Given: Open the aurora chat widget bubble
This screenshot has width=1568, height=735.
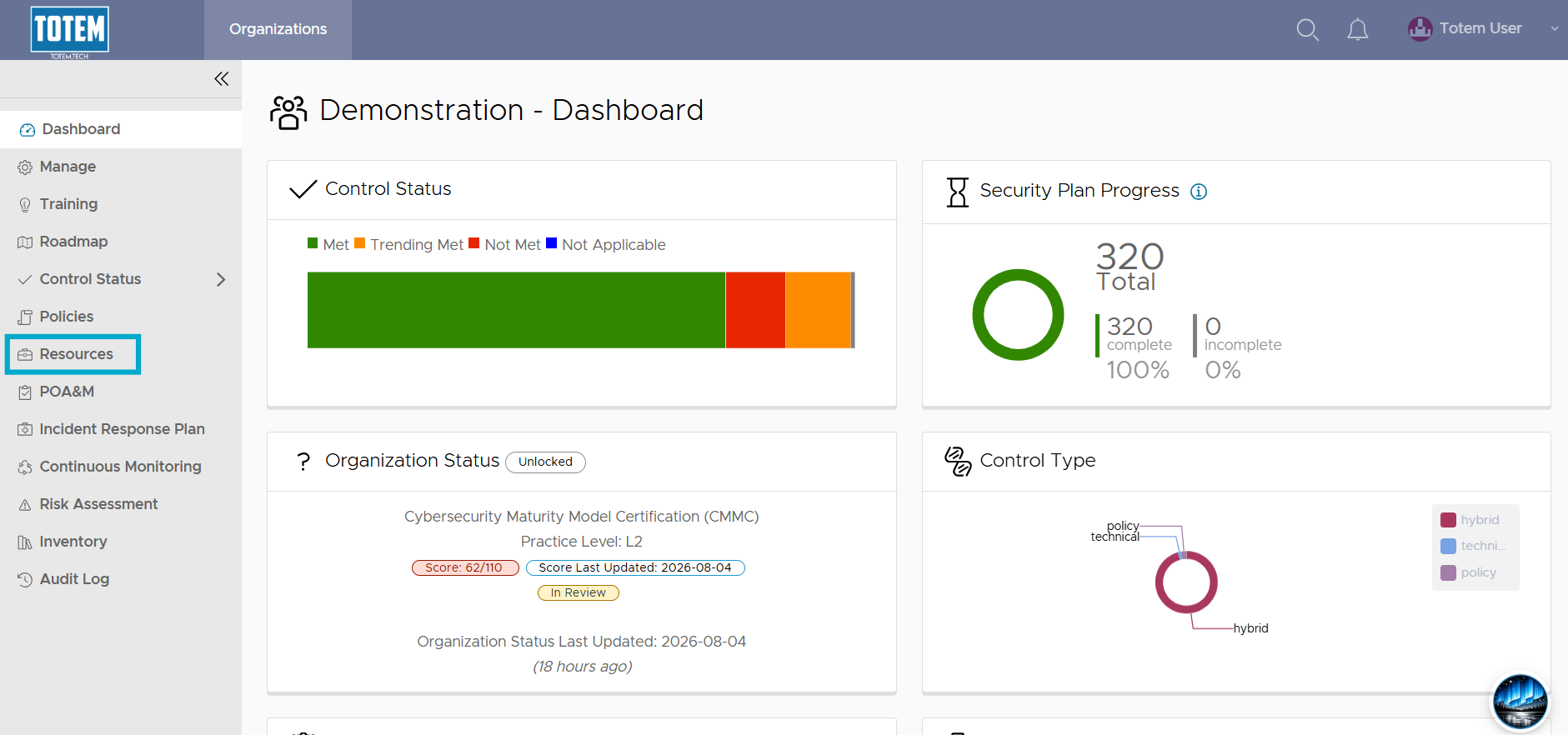Looking at the screenshot, I should (x=1520, y=702).
